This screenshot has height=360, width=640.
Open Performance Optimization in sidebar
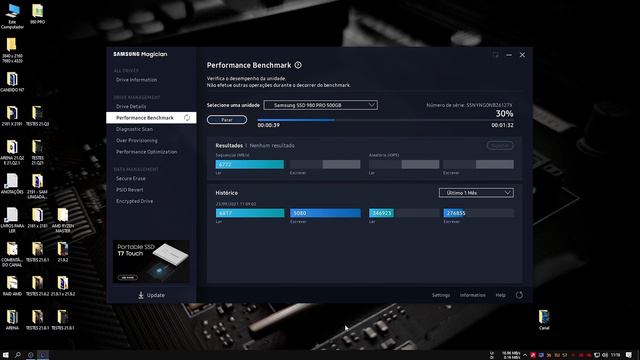click(147, 152)
